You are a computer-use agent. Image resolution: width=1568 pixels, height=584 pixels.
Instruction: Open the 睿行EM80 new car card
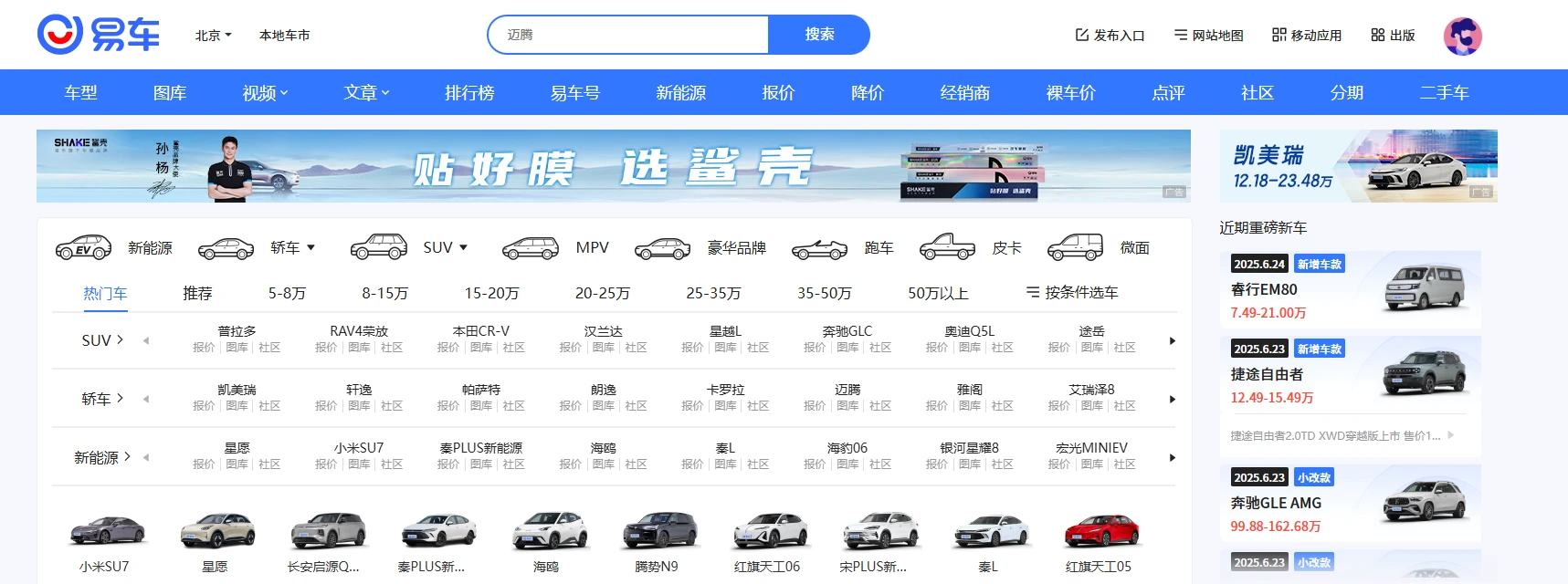click(x=1351, y=289)
